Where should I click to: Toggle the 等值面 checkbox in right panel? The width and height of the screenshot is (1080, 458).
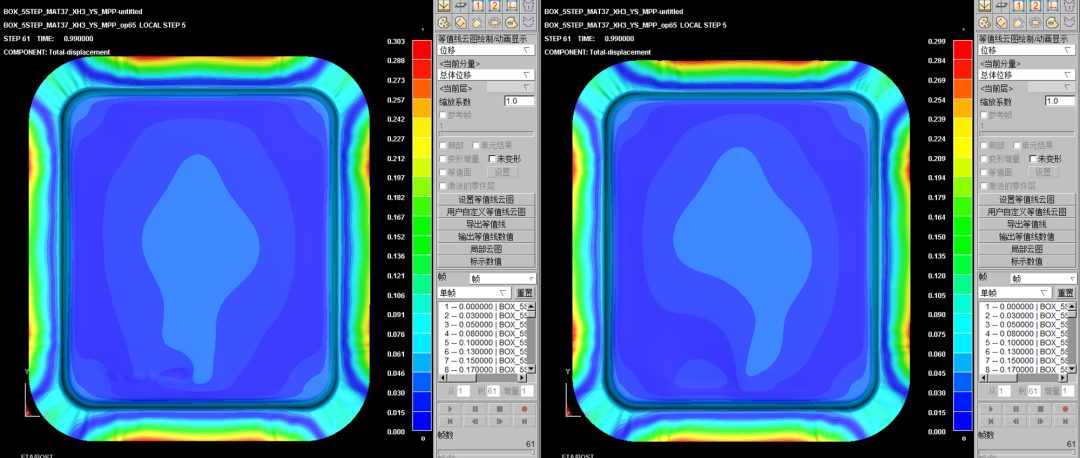click(x=983, y=172)
